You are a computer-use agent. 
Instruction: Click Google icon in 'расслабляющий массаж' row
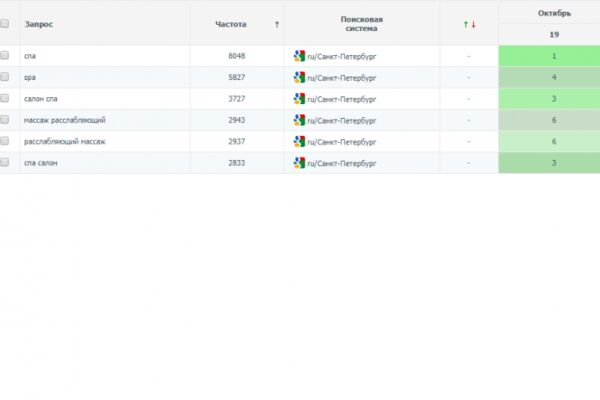[299, 142]
